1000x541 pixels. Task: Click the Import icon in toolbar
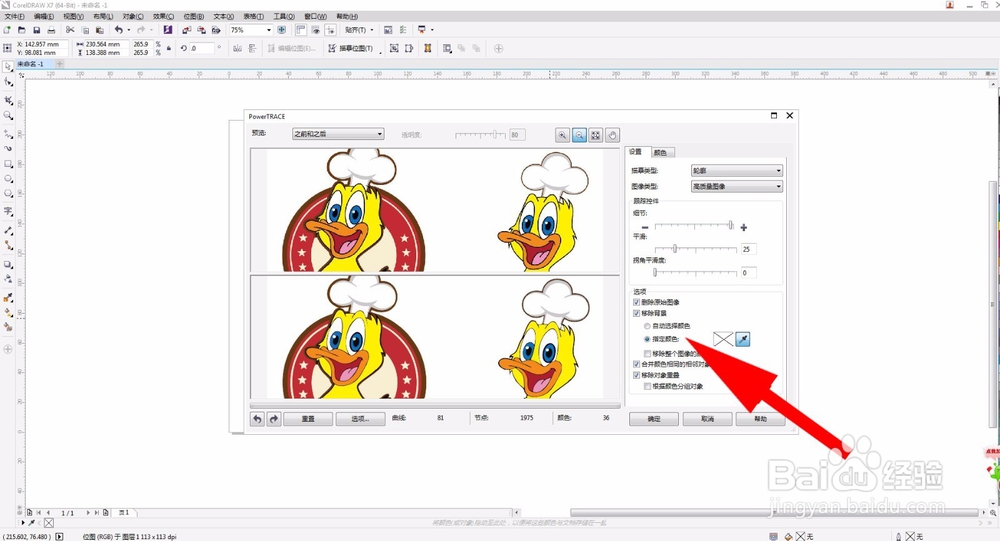coord(186,30)
